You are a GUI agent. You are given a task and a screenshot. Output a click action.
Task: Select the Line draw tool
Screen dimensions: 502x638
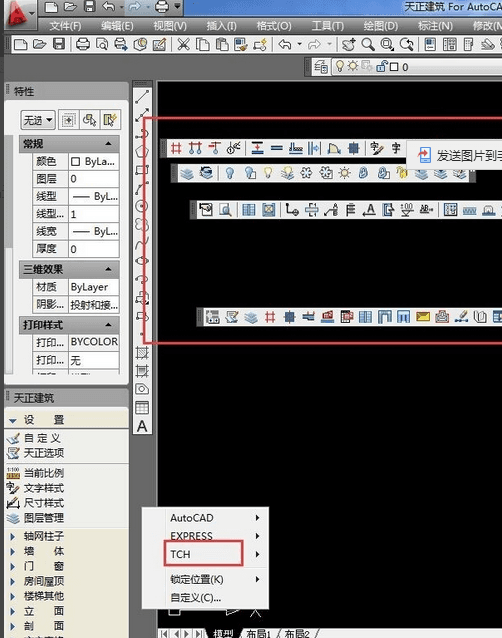click(x=142, y=97)
